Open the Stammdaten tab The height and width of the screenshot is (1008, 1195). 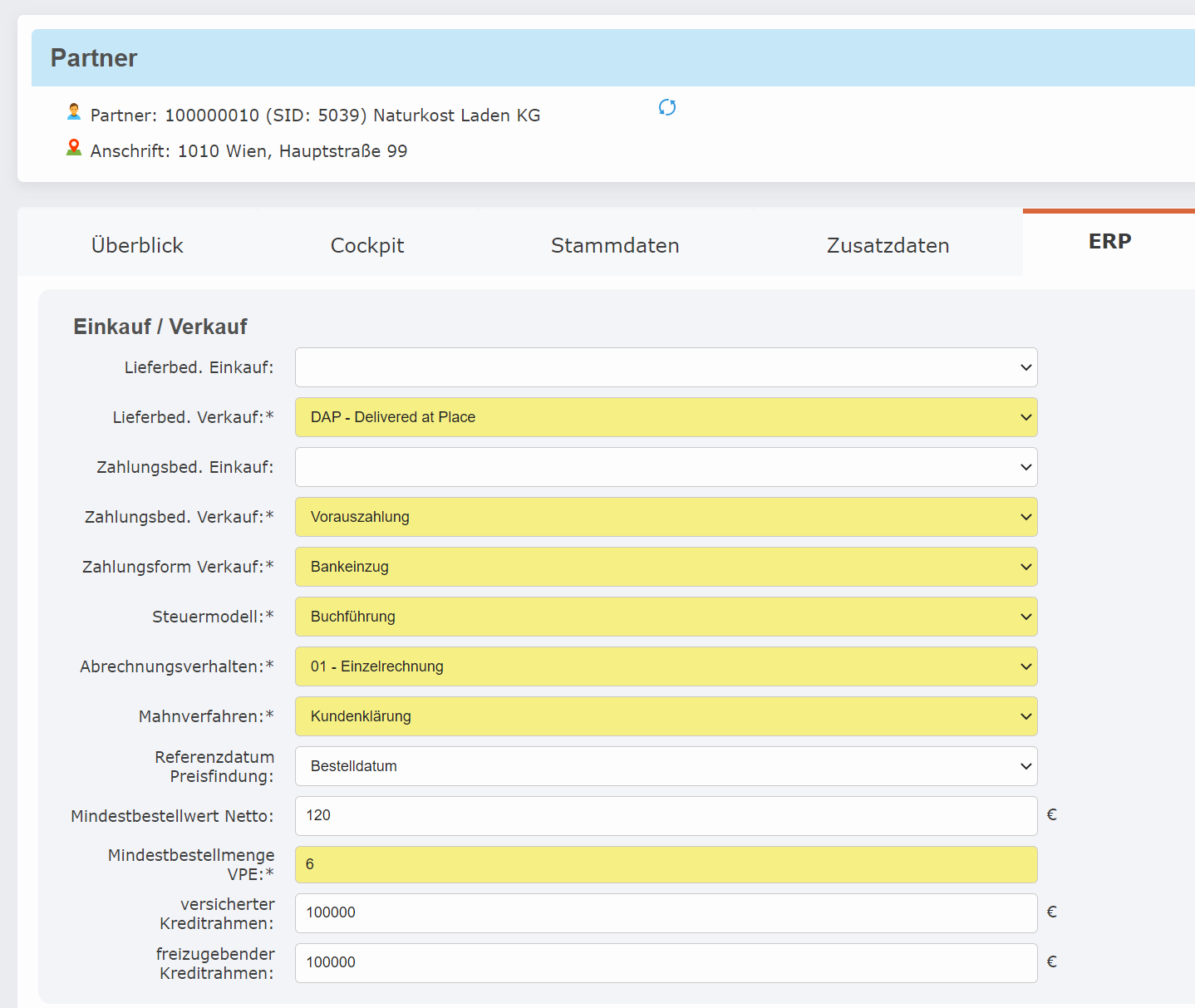[615, 245]
